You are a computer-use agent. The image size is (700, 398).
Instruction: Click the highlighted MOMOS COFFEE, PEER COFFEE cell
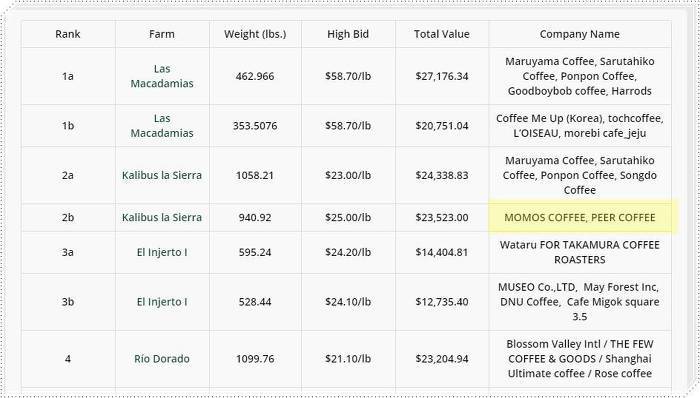click(x=579, y=217)
